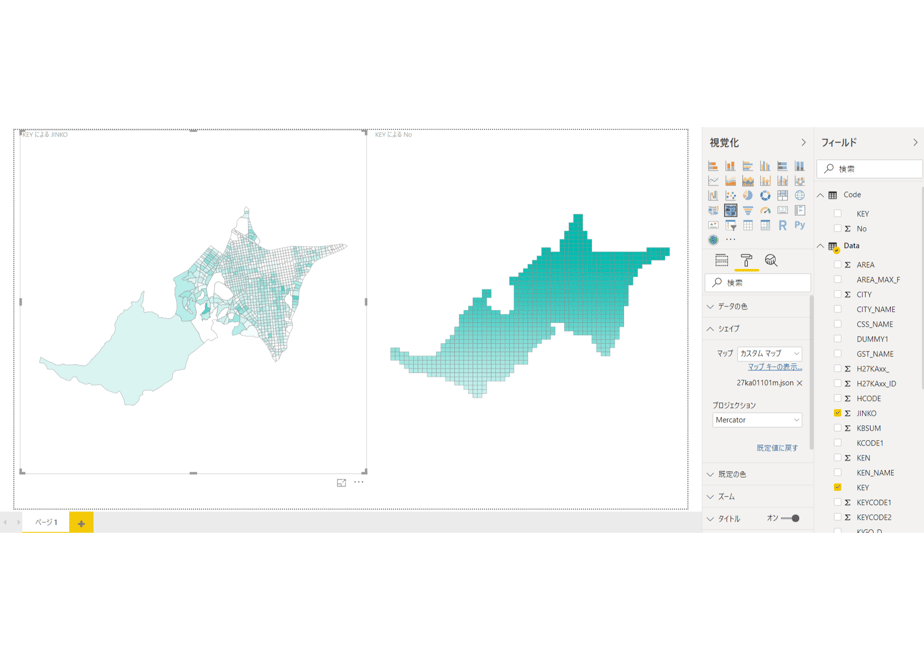Select the matrix visual
The height and width of the screenshot is (660, 924).
[765, 225]
